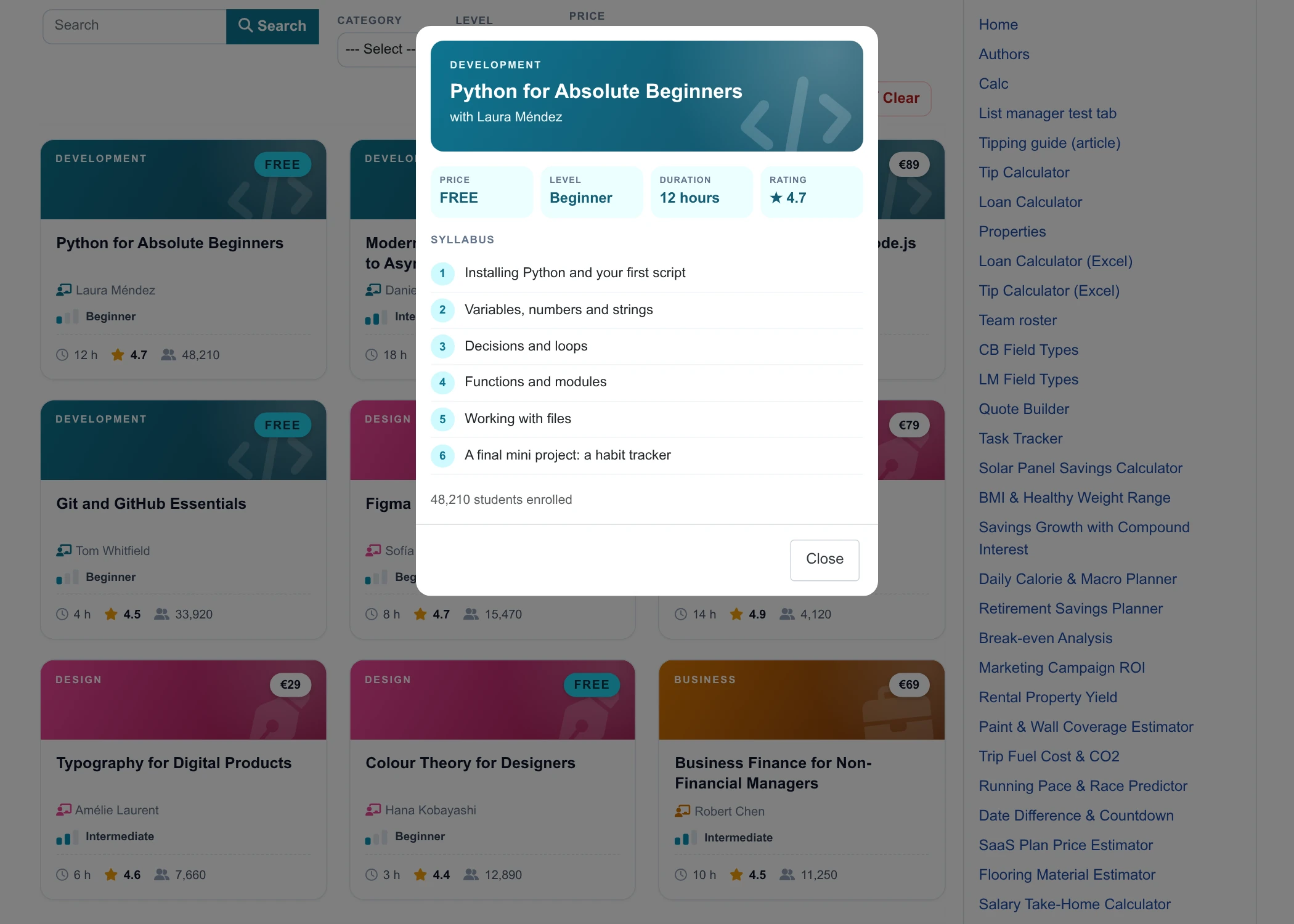Image resolution: width=1294 pixels, height=924 pixels.
Task: Open Business Finance for Non-Financial Managers course
Action: [802, 779]
